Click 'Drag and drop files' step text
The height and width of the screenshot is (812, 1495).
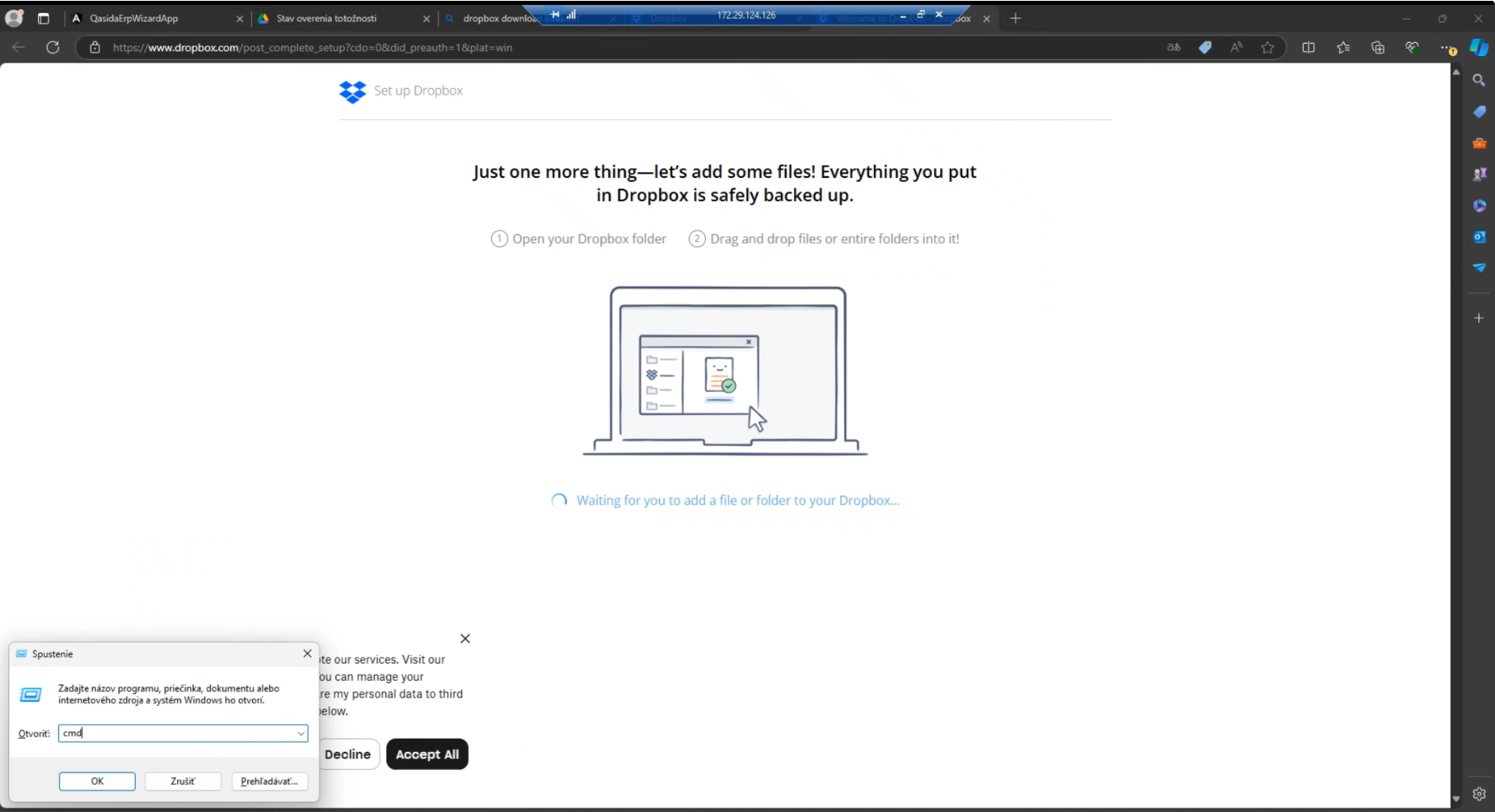pyautogui.click(x=834, y=239)
